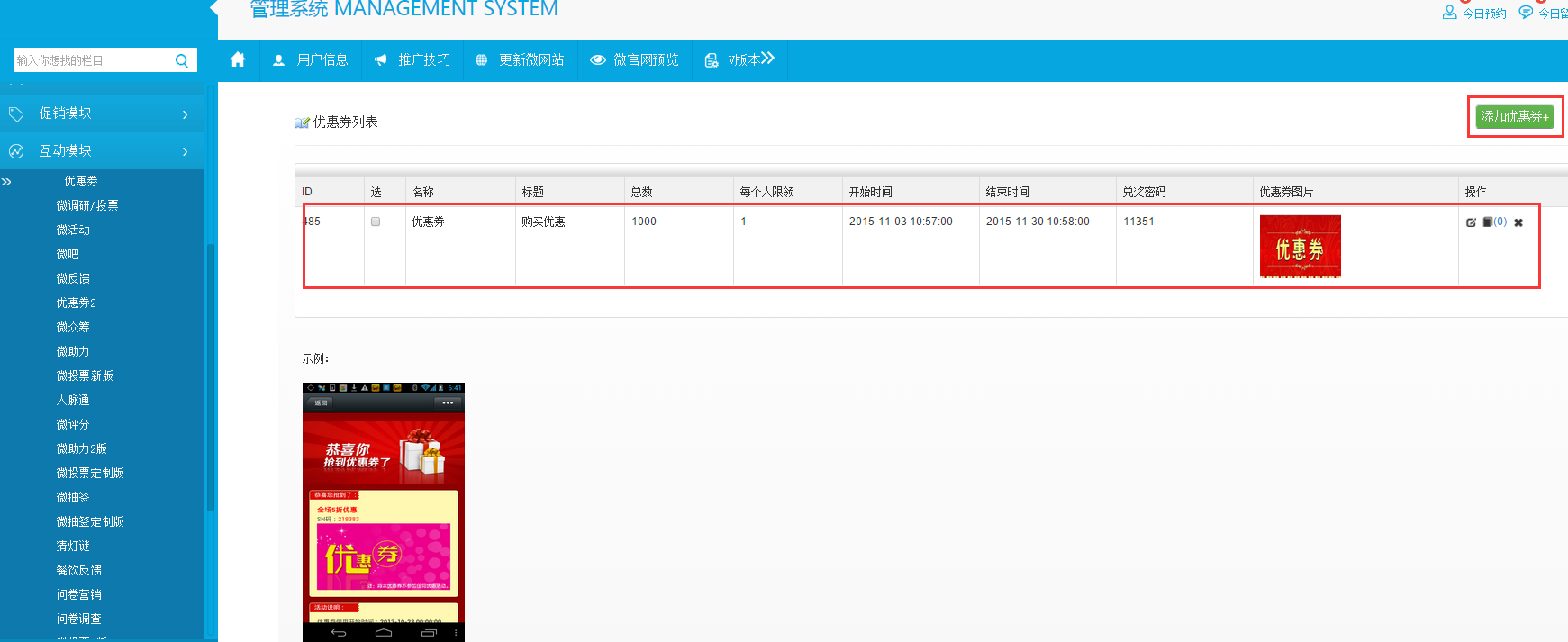The image size is (1568, 642).
Task: Expand the 促销模块 chevron arrow
Action: coord(186,114)
